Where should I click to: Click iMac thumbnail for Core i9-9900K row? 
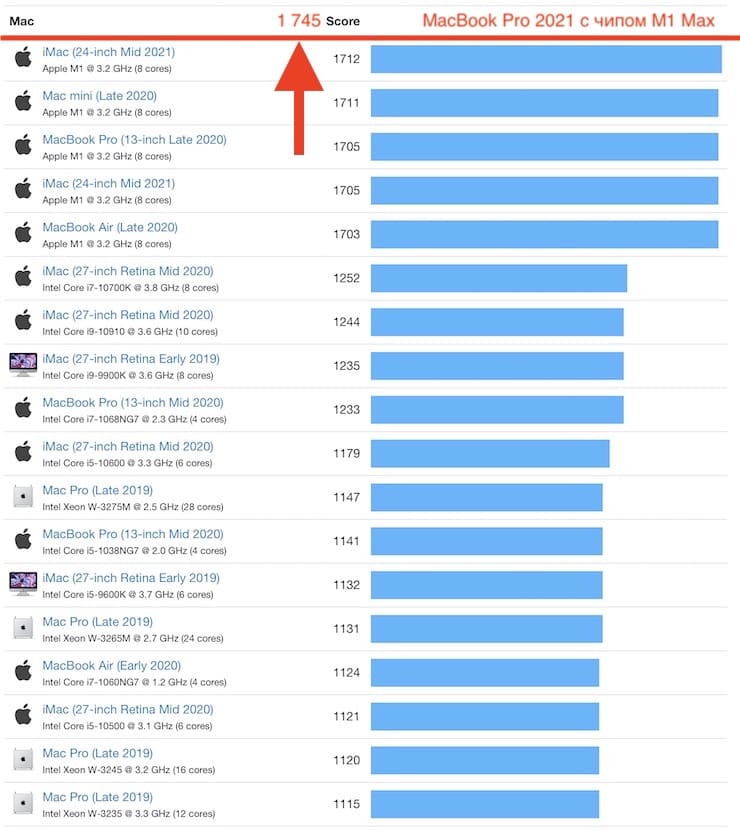pyautogui.click(x=23, y=365)
